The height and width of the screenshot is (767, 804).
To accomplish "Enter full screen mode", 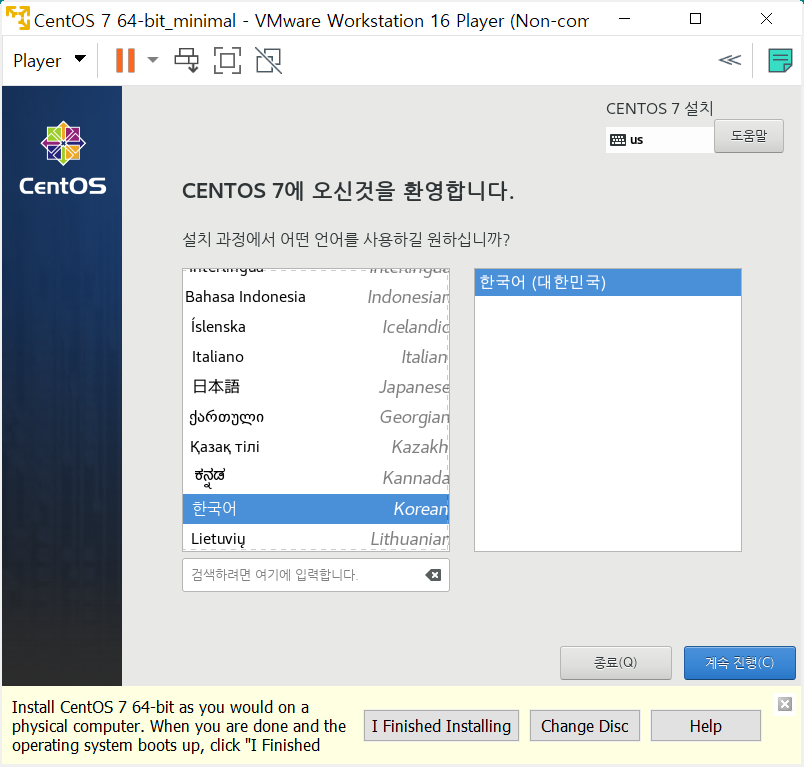I will (227, 60).
